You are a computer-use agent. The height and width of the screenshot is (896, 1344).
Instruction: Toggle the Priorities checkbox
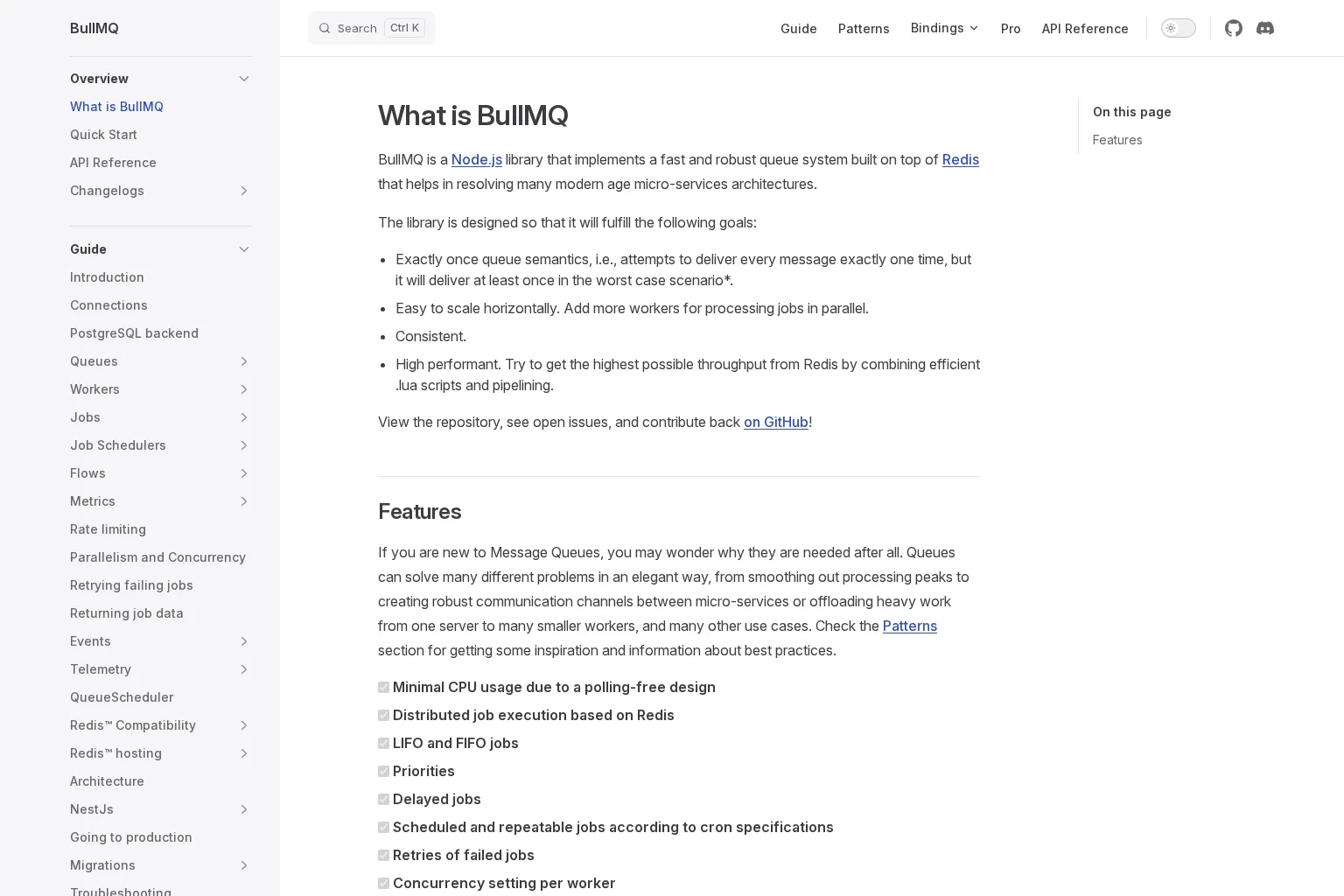[x=383, y=772]
